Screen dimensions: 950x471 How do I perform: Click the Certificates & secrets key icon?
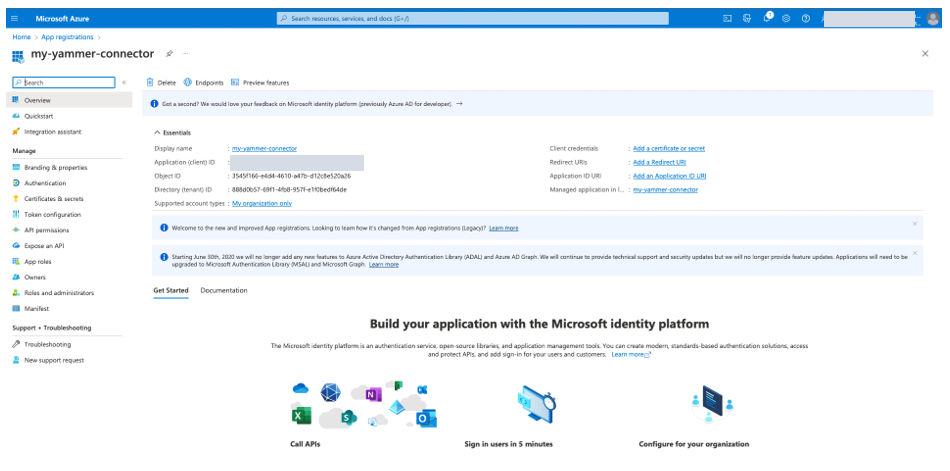(16, 199)
